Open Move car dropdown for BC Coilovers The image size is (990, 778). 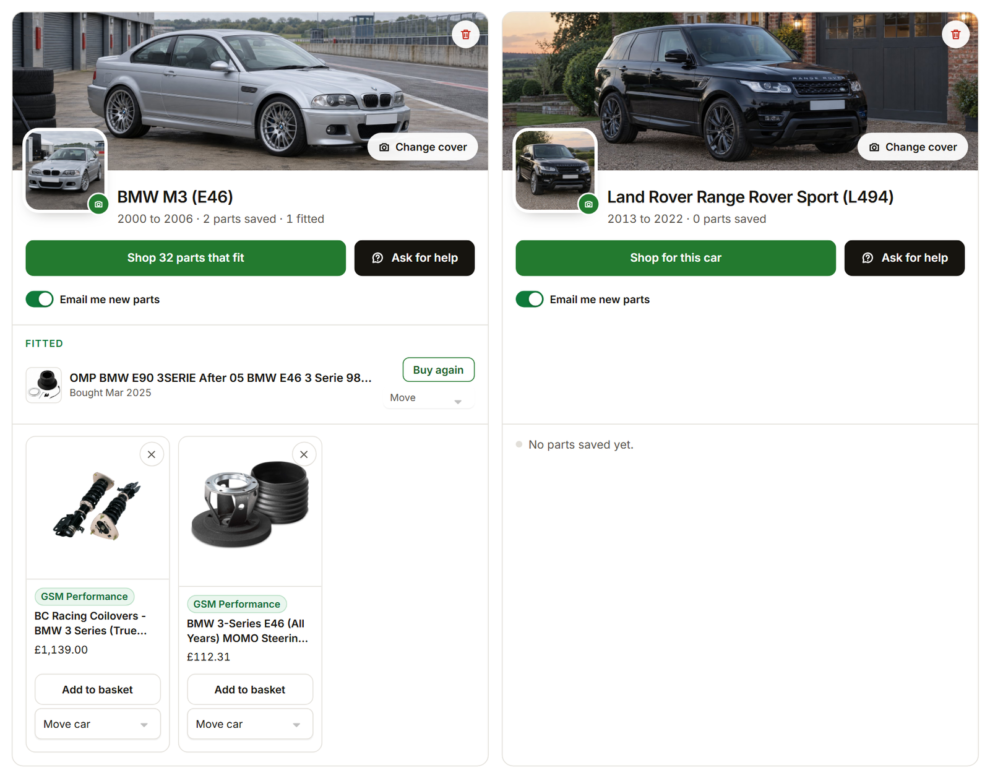(97, 724)
